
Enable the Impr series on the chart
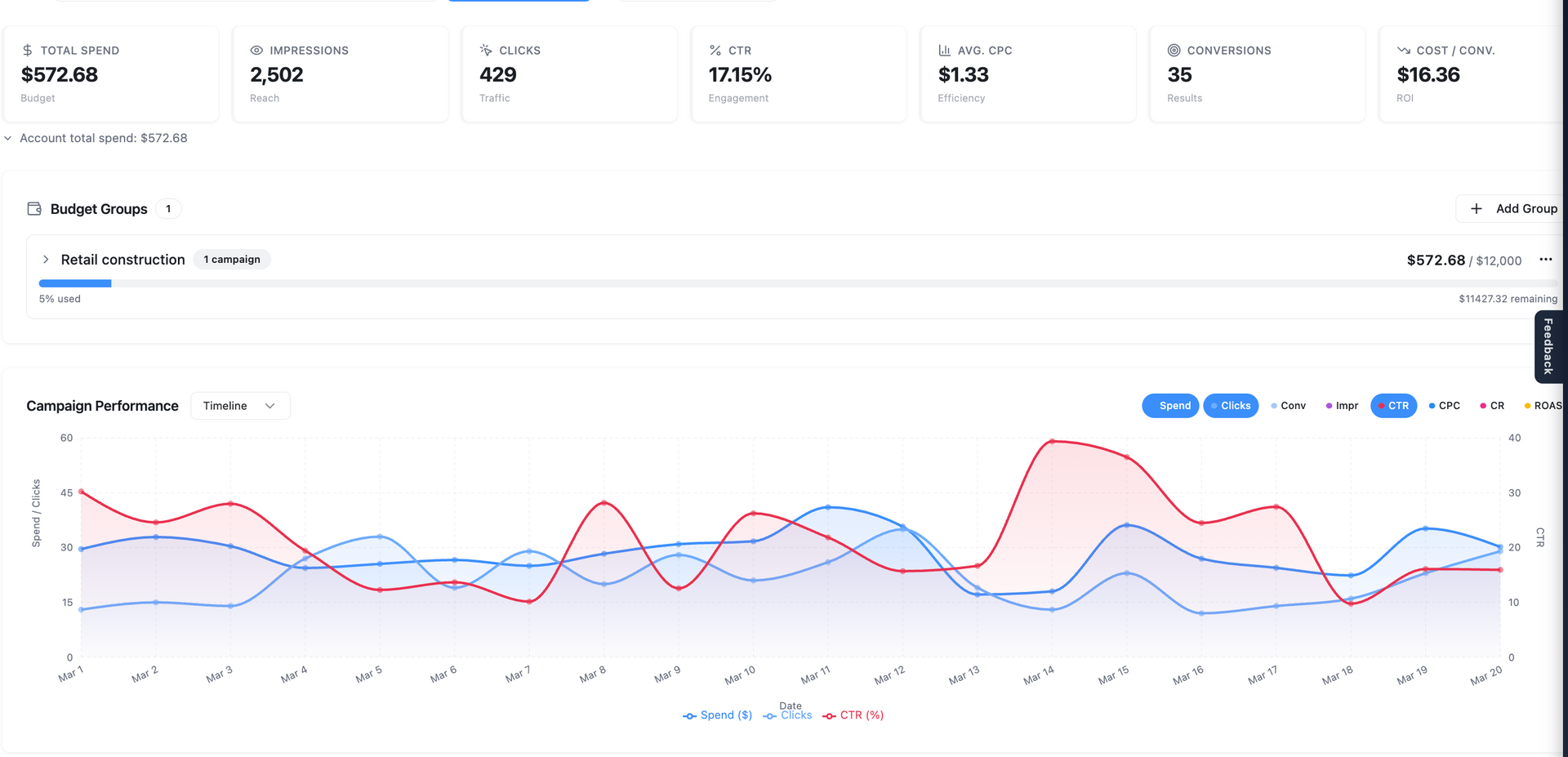pos(1343,406)
